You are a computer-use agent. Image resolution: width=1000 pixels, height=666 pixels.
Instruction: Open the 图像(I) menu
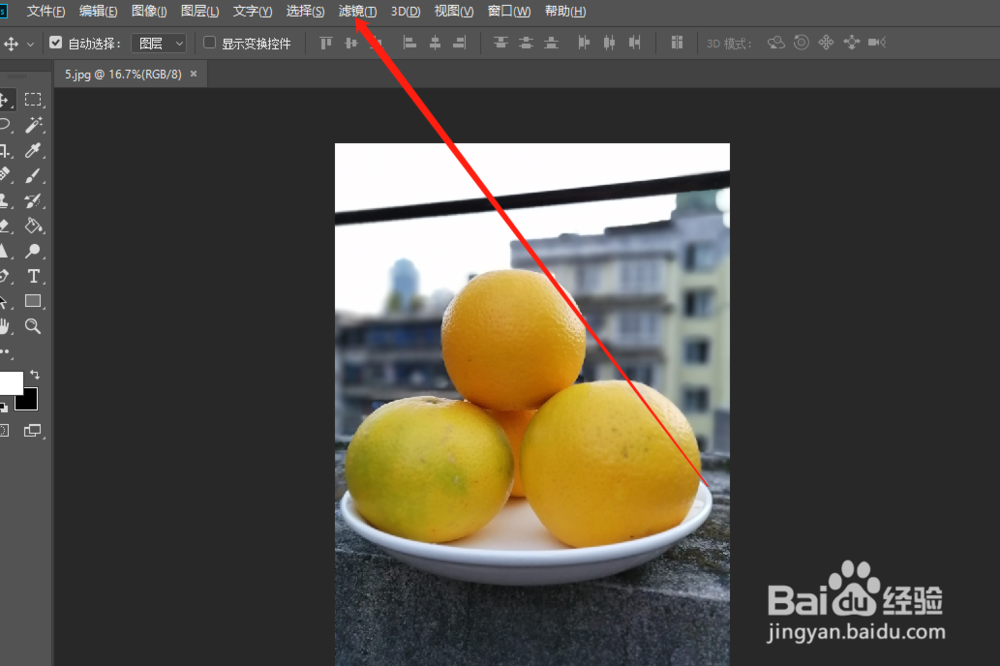pyautogui.click(x=149, y=11)
